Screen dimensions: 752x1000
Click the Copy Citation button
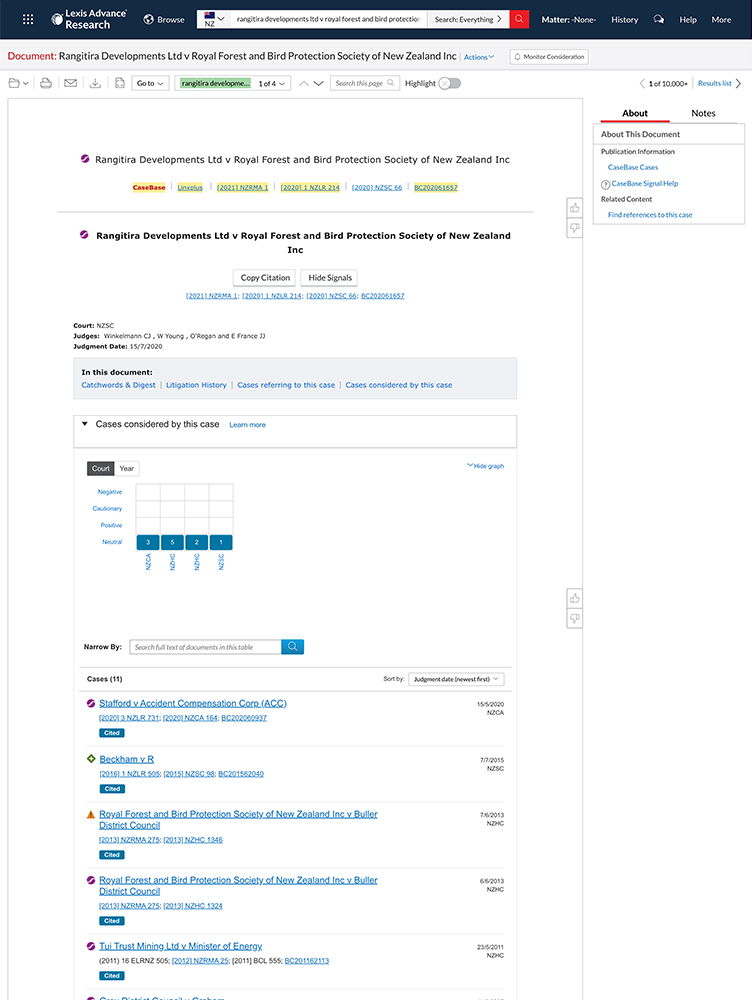click(x=265, y=277)
